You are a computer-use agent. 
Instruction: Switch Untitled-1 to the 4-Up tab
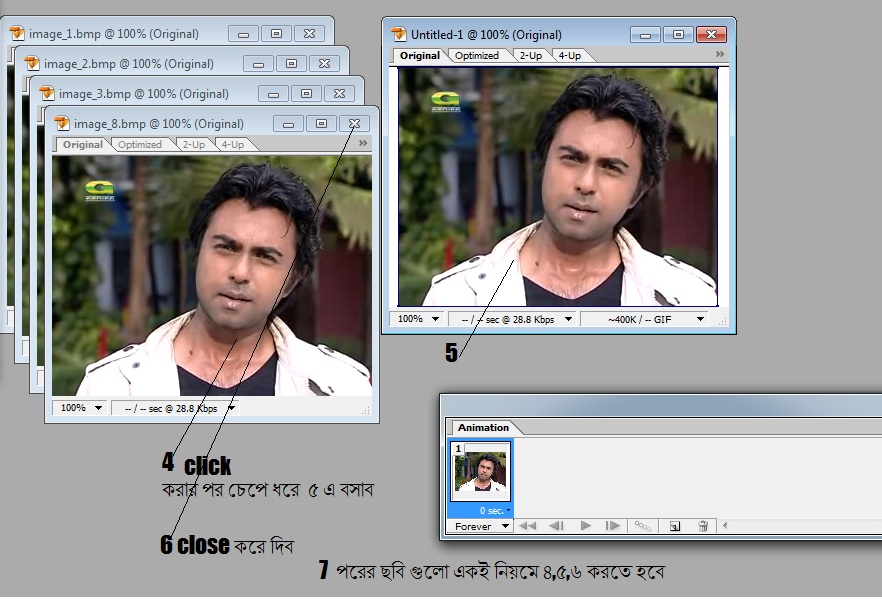[570, 56]
